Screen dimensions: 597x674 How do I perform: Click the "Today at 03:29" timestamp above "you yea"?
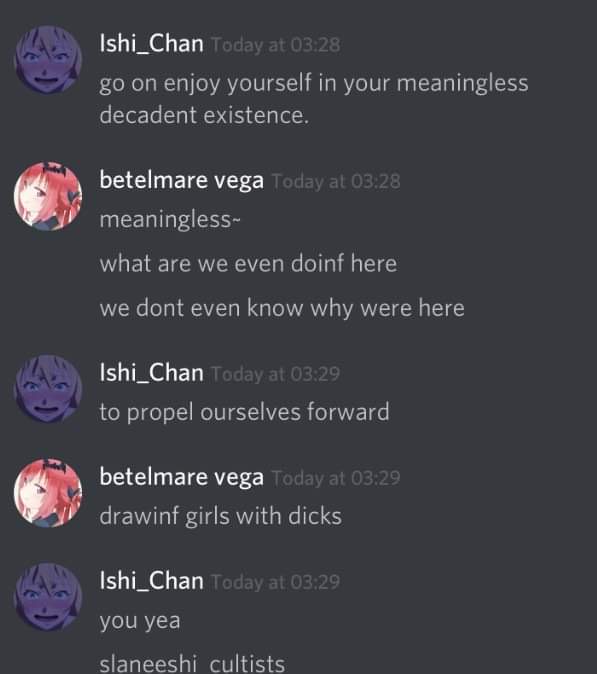(276, 582)
